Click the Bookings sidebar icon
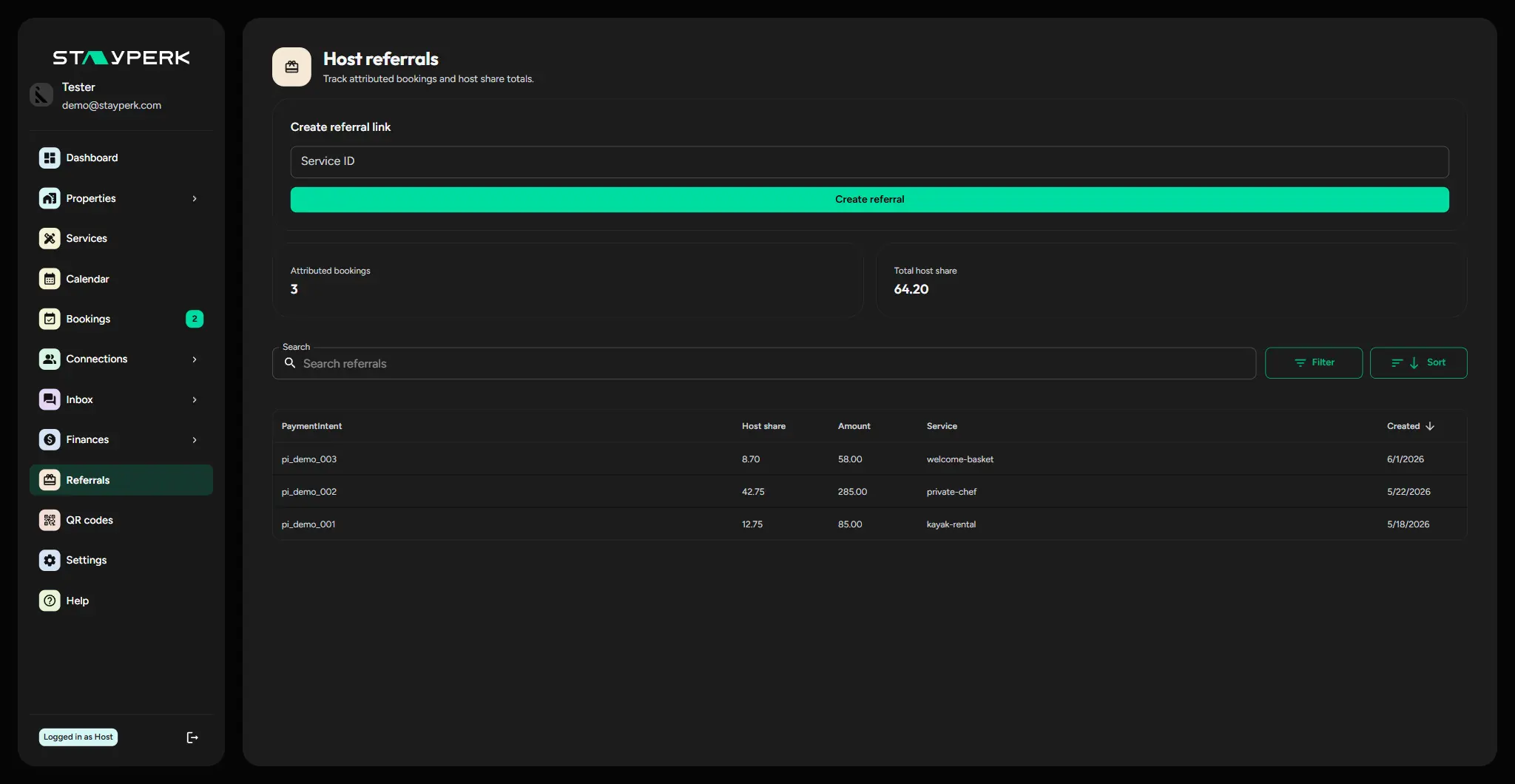Screen dimensions: 1515x784 [50, 319]
